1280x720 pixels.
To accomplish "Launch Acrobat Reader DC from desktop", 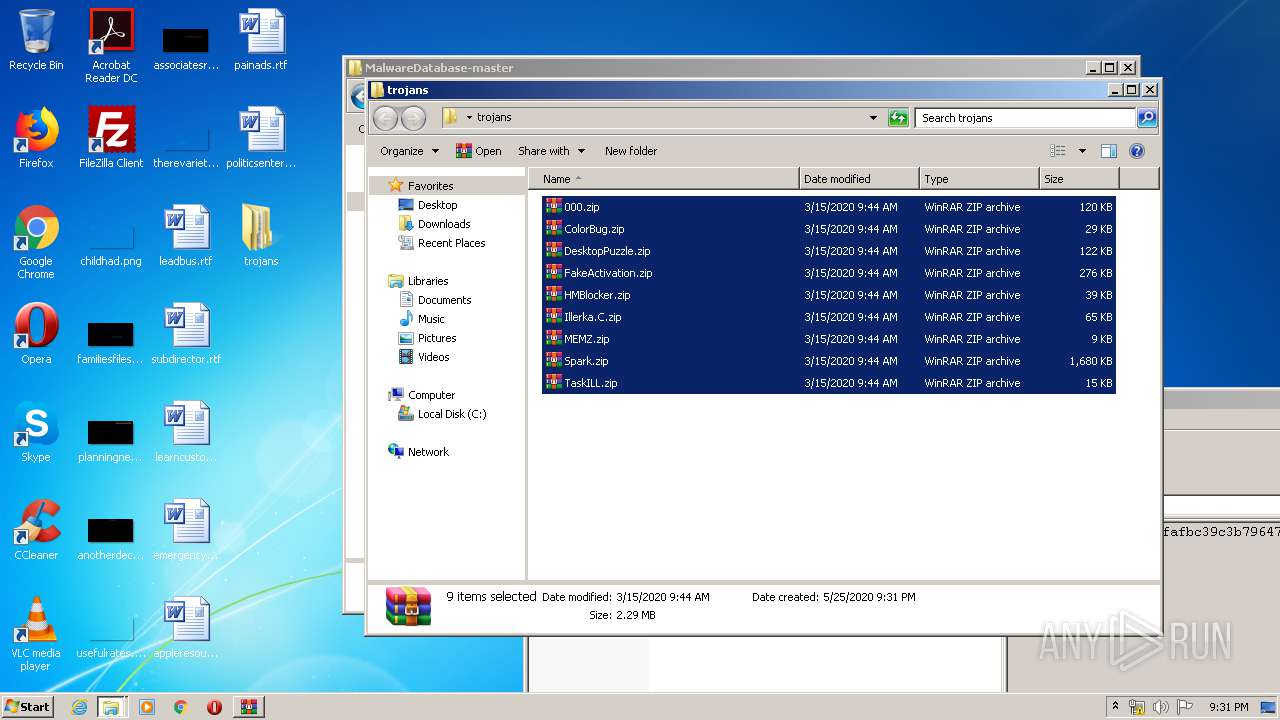I will [x=111, y=46].
